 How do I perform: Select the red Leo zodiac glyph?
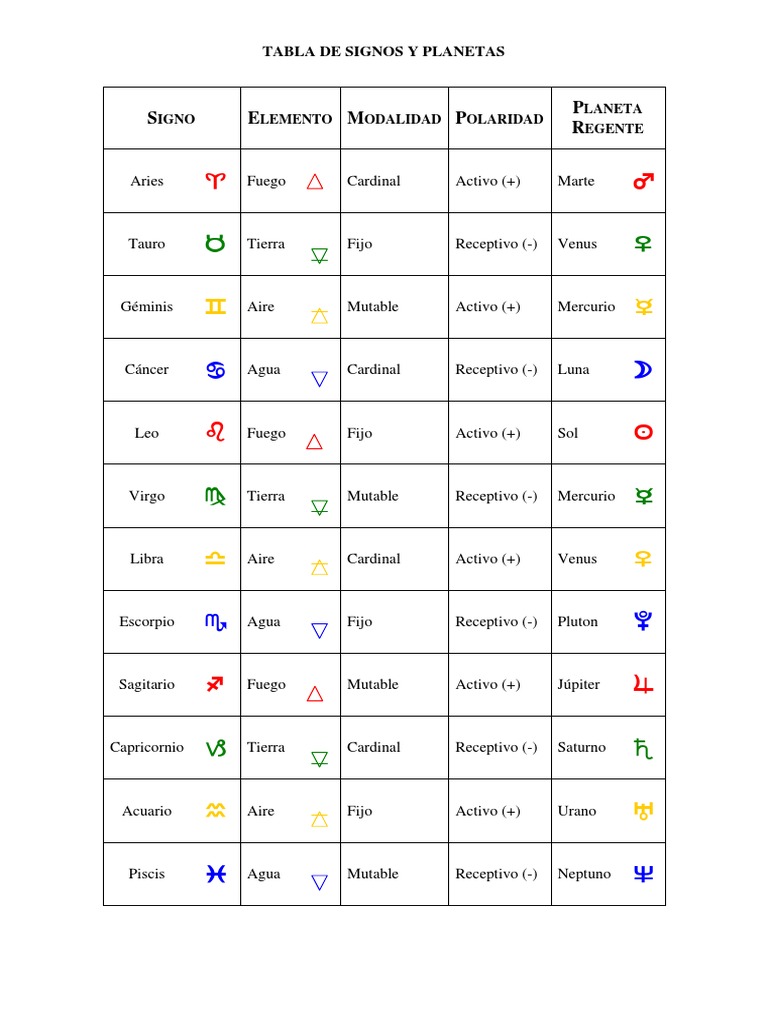pyautogui.click(x=215, y=432)
